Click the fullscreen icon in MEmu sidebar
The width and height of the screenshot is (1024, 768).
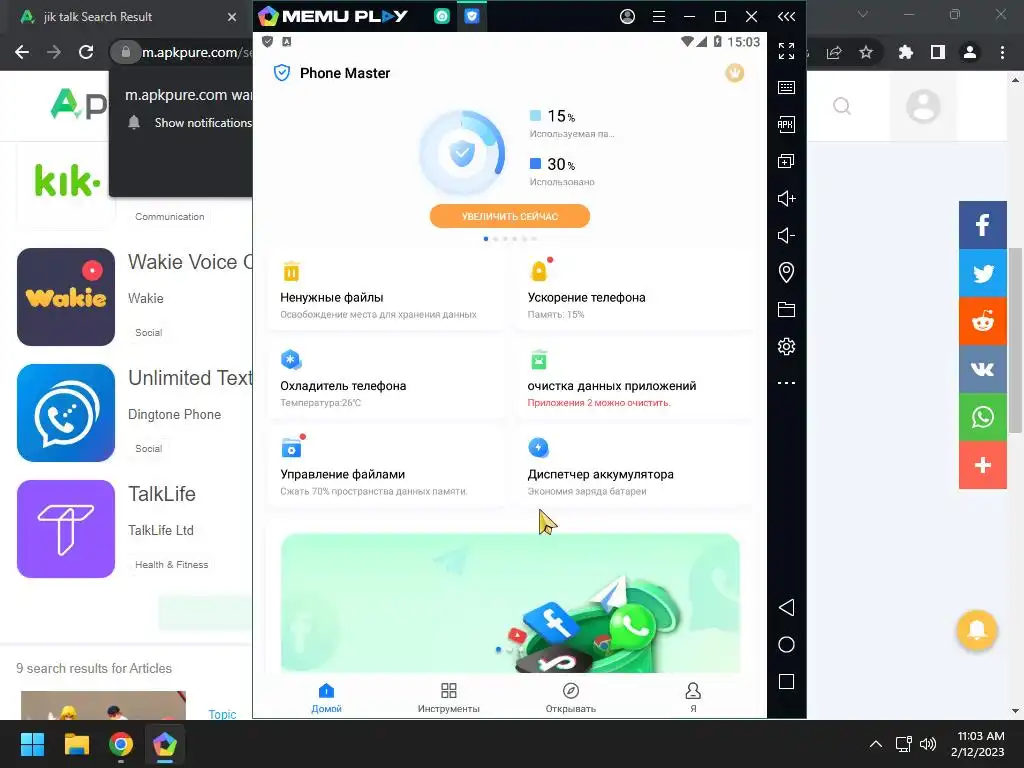point(786,51)
